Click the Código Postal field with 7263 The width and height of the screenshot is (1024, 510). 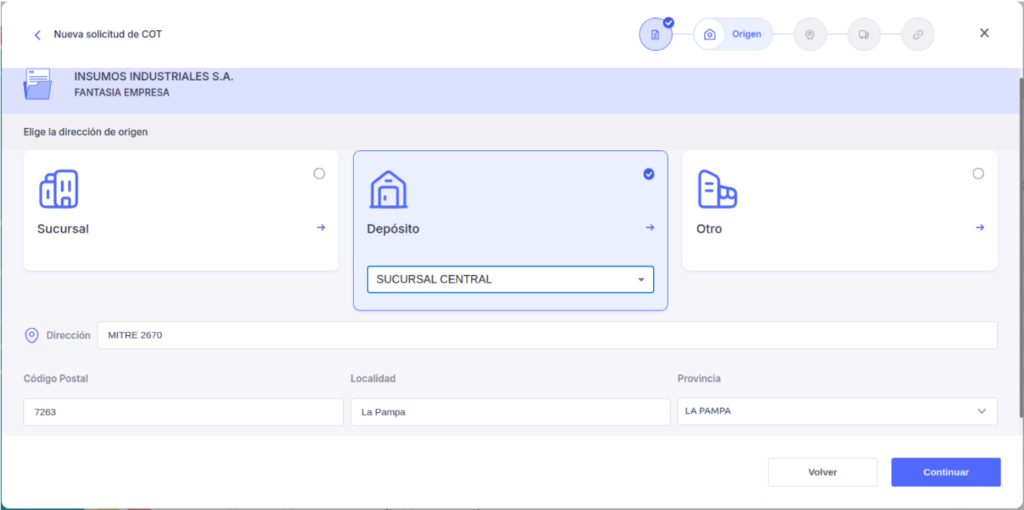(184, 412)
